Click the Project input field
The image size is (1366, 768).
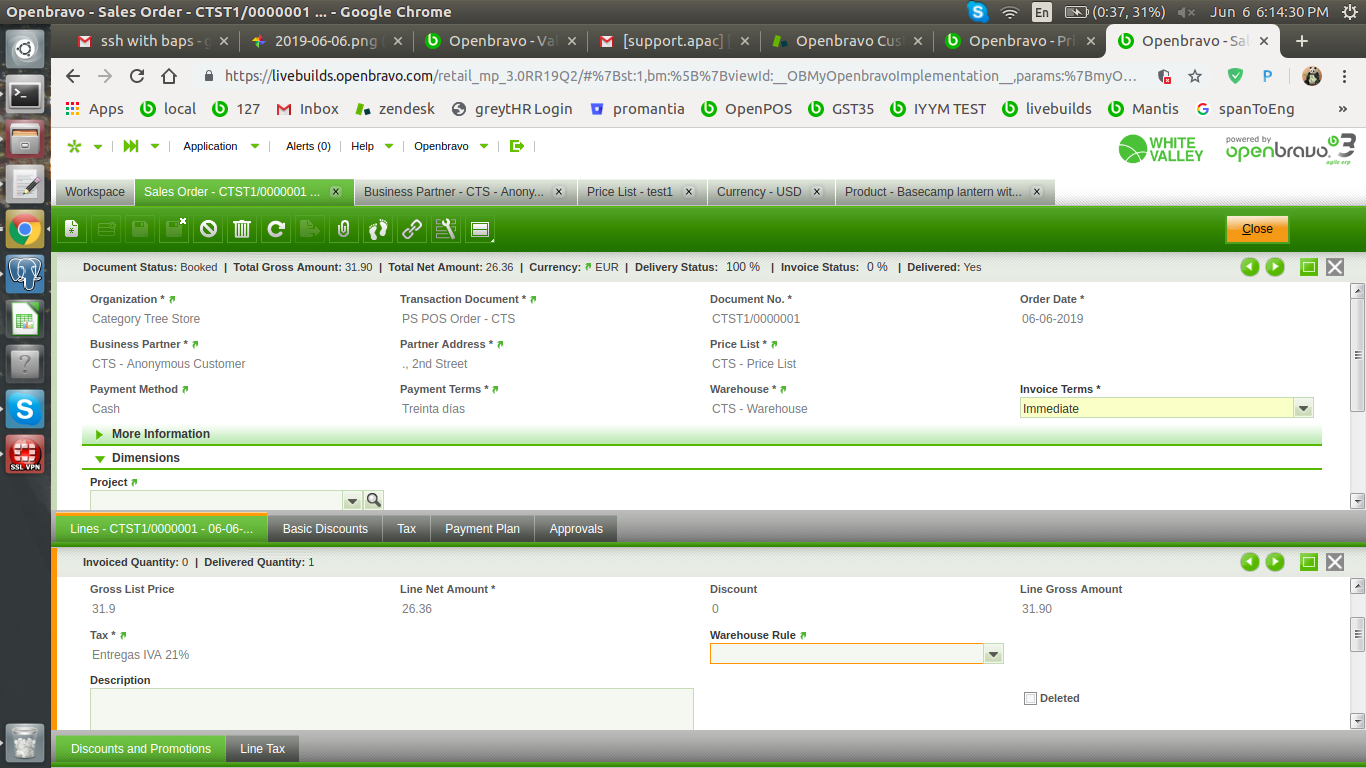216,500
